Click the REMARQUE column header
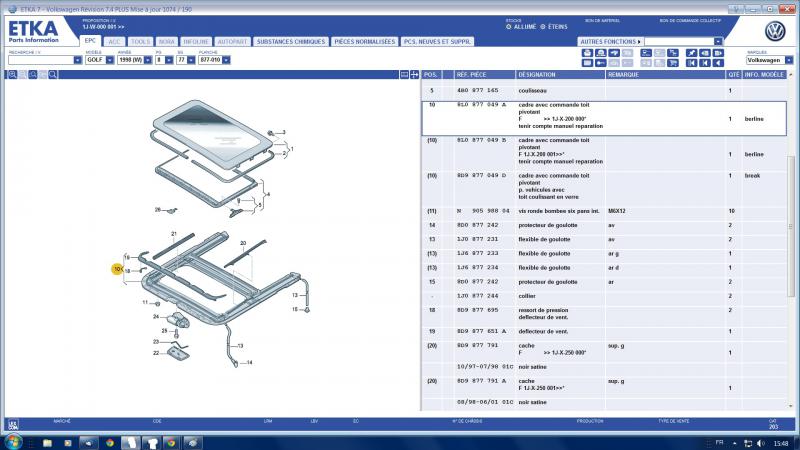 pyautogui.click(x=665, y=74)
